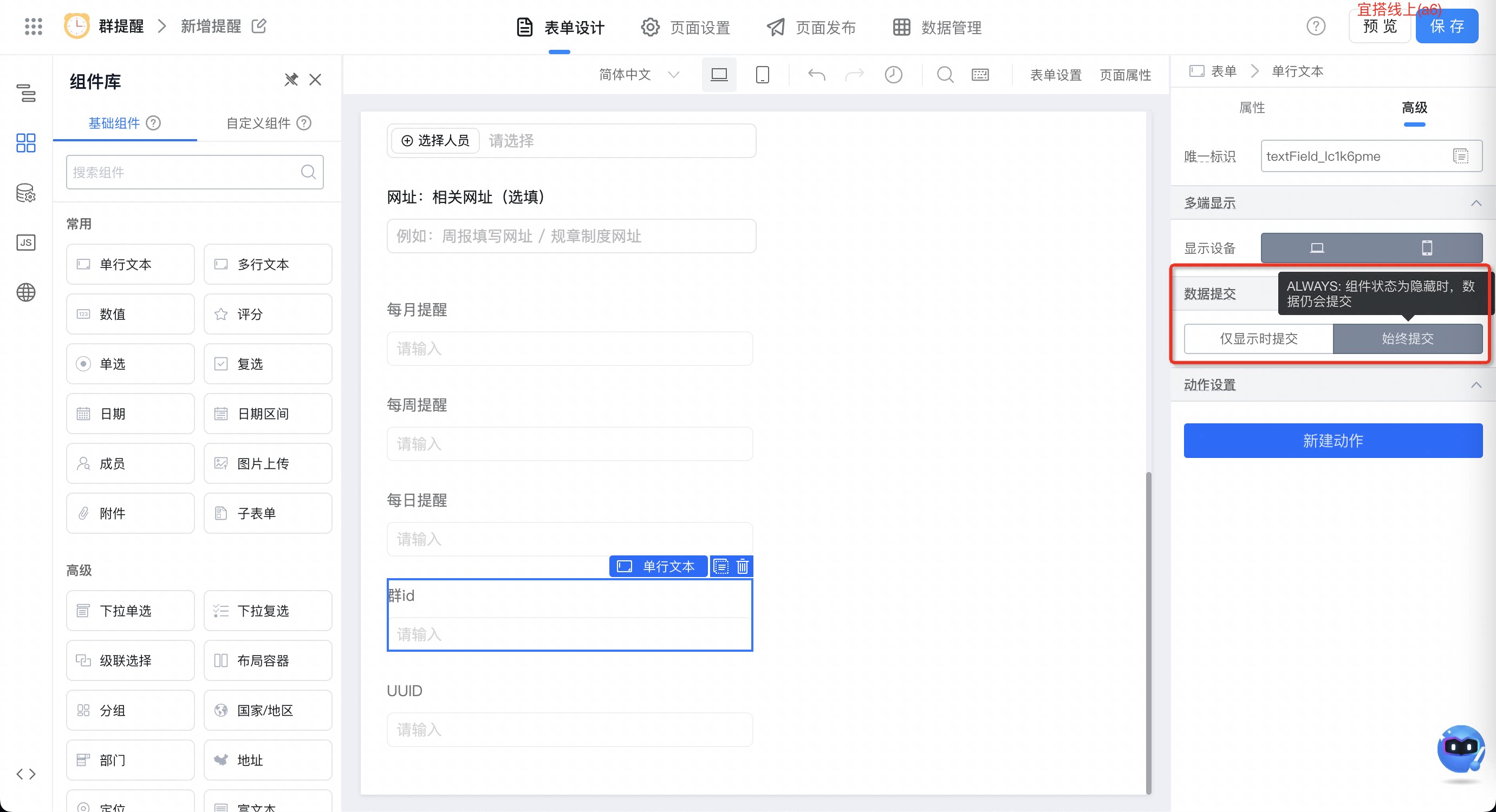Collapse the 多端显示 section
This screenshot has width=1496, height=812.
[1475, 203]
